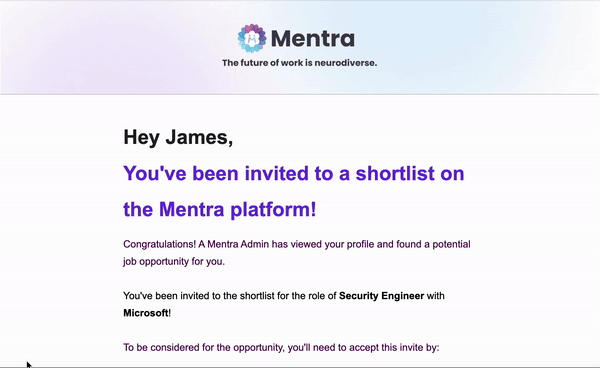
Task: Click the word Congratulations in the paragraph
Action: pyautogui.click(x=159, y=244)
